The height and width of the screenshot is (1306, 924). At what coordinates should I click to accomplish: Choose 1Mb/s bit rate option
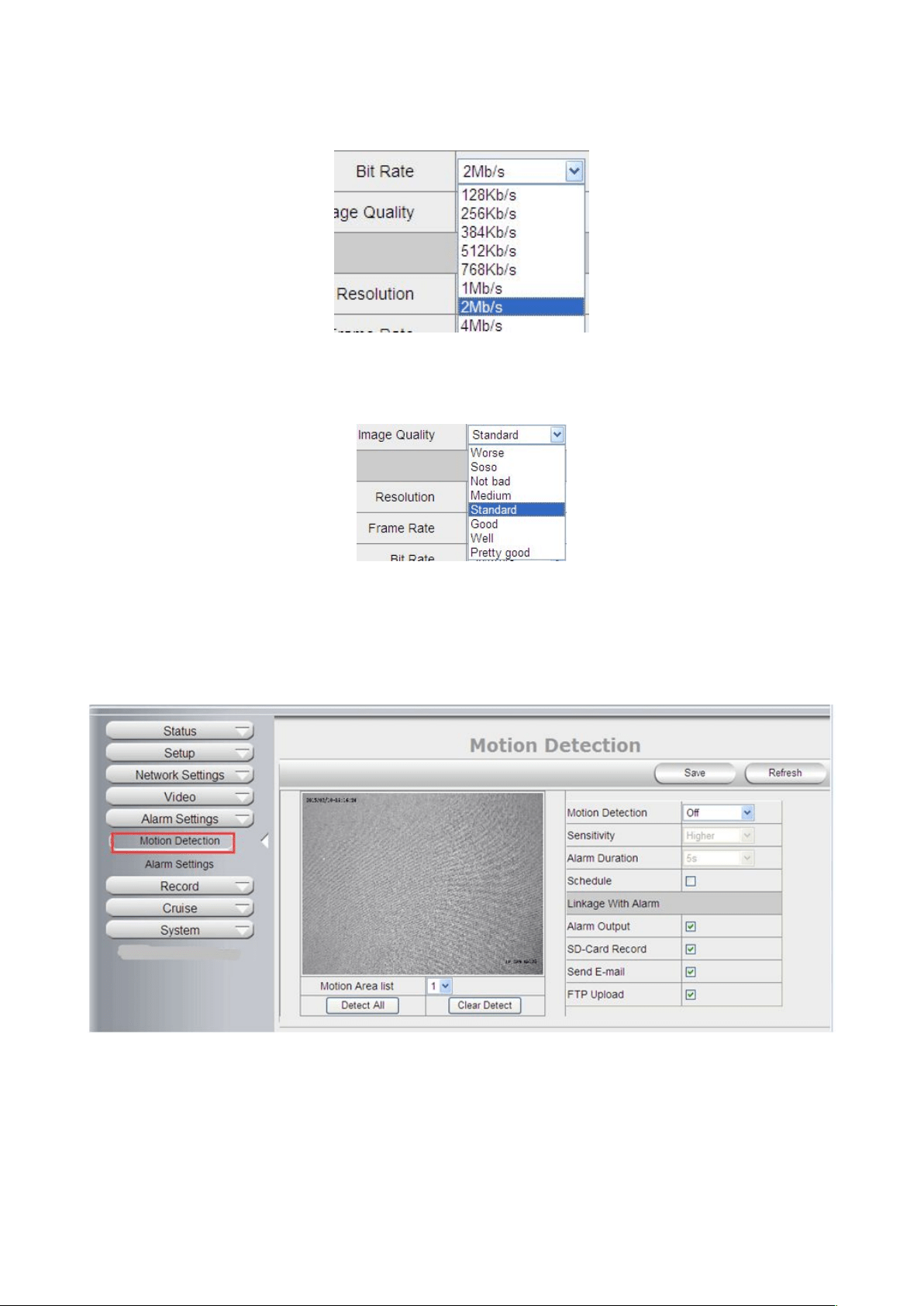521,288
